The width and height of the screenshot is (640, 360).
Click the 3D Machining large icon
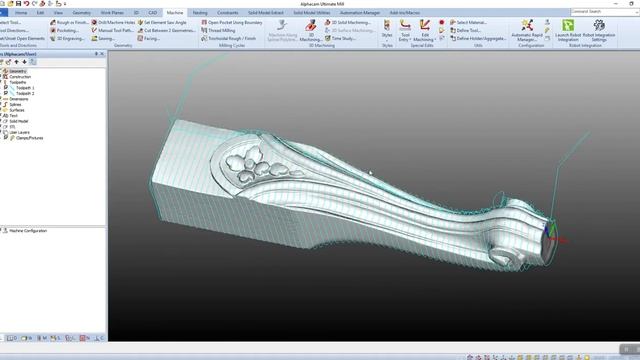[x=311, y=31]
